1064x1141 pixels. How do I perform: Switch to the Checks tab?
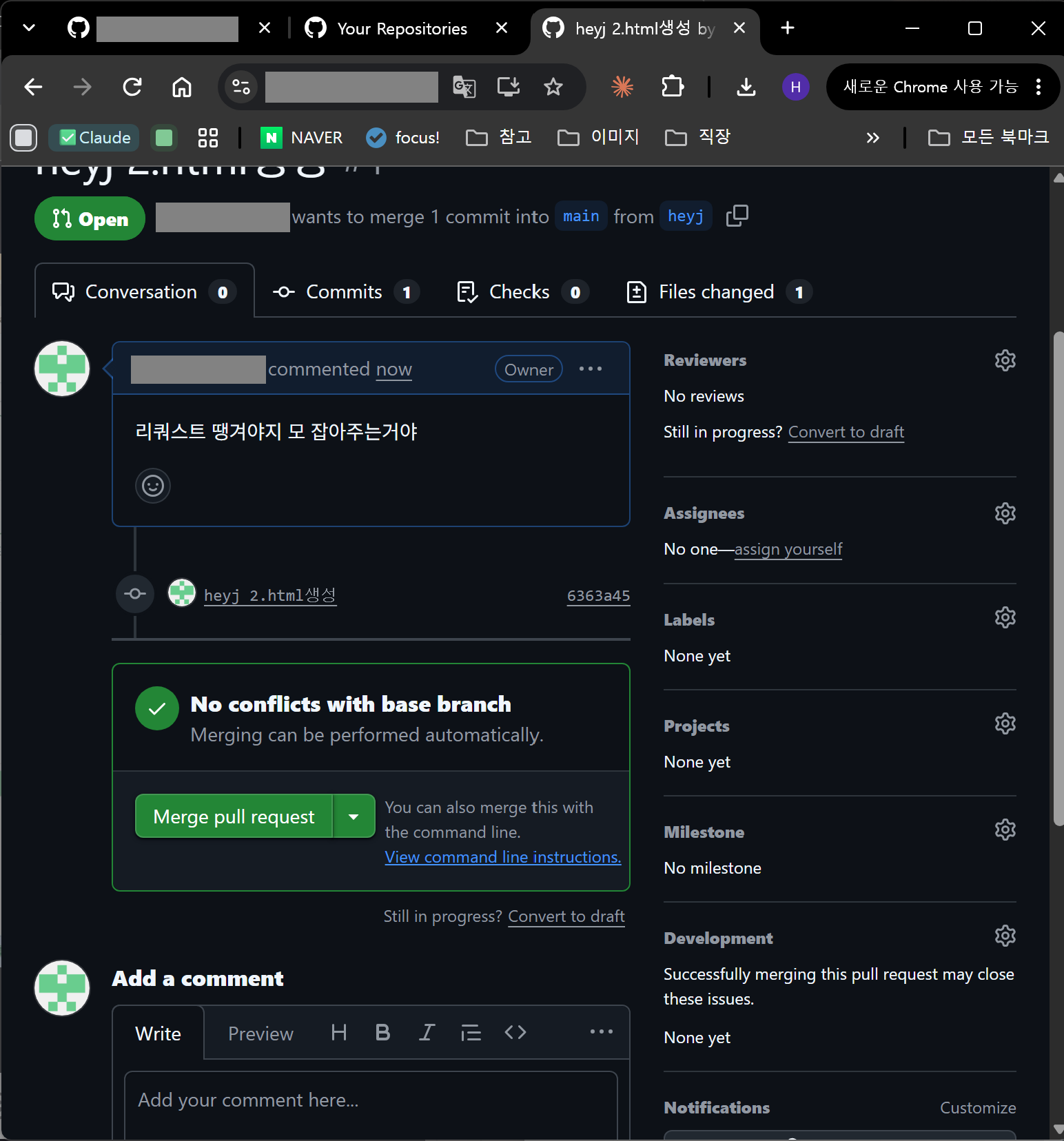point(522,292)
